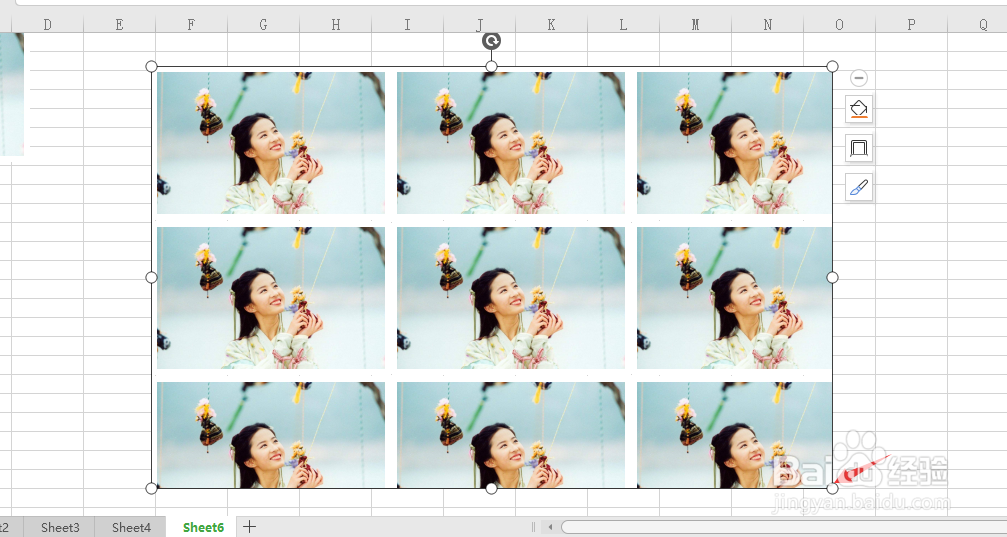Image resolution: width=1007 pixels, height=537 pixels.
Task: Select column L header
Action: tap(623, 24)
